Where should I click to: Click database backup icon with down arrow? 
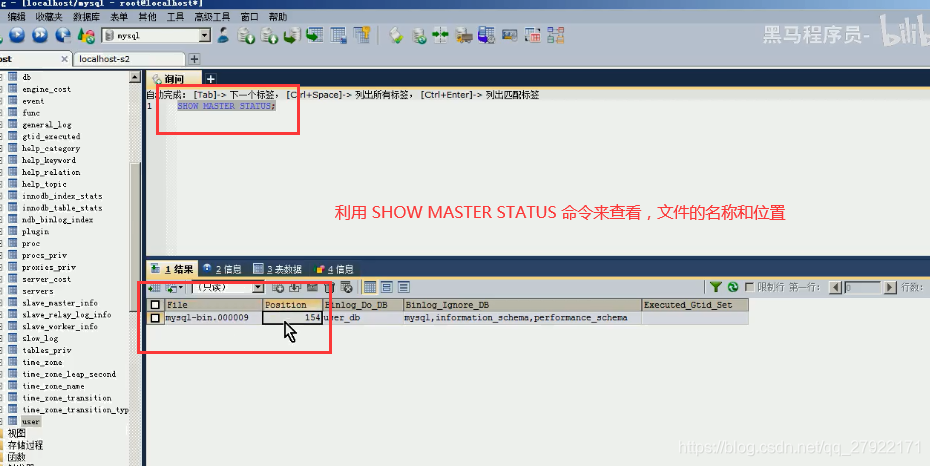pos(246,36)
